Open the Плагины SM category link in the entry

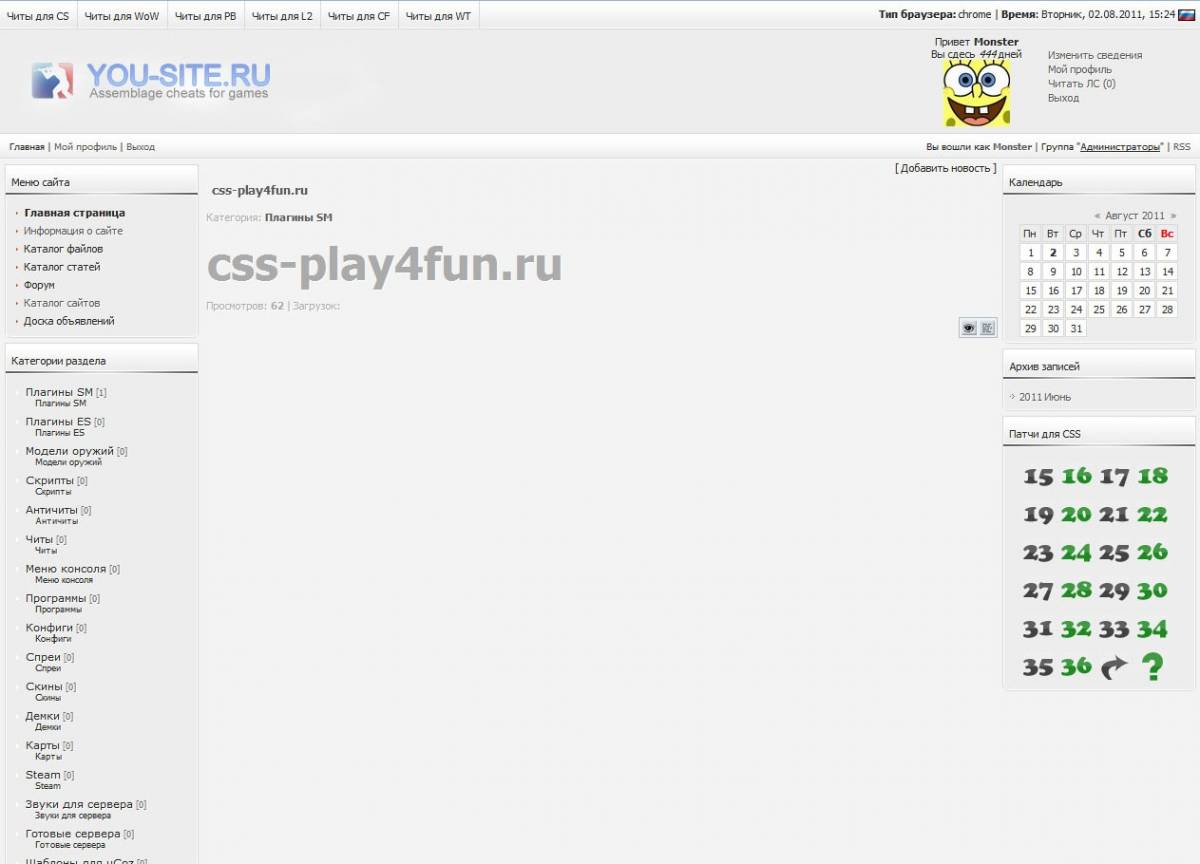[298, 217]
